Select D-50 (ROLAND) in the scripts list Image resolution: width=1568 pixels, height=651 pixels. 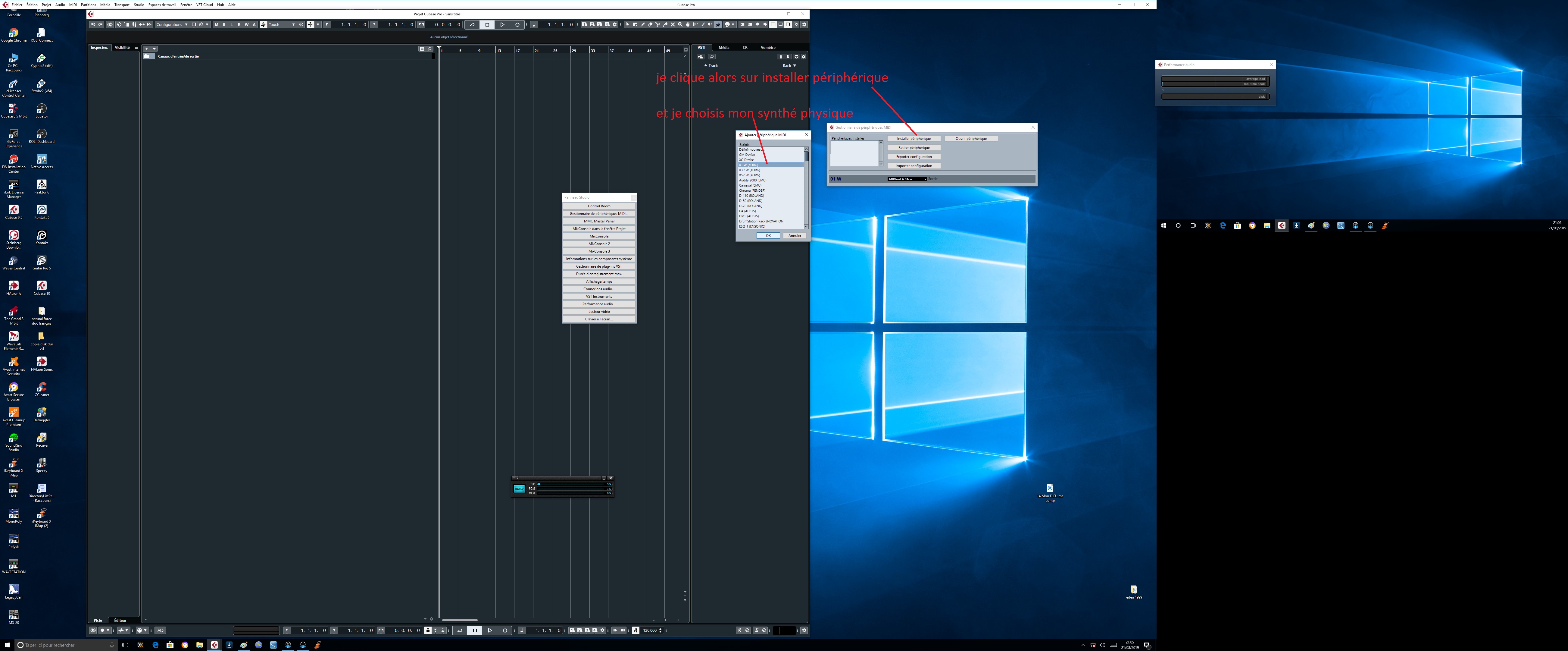pyautogui.click(x=751, y=201)
